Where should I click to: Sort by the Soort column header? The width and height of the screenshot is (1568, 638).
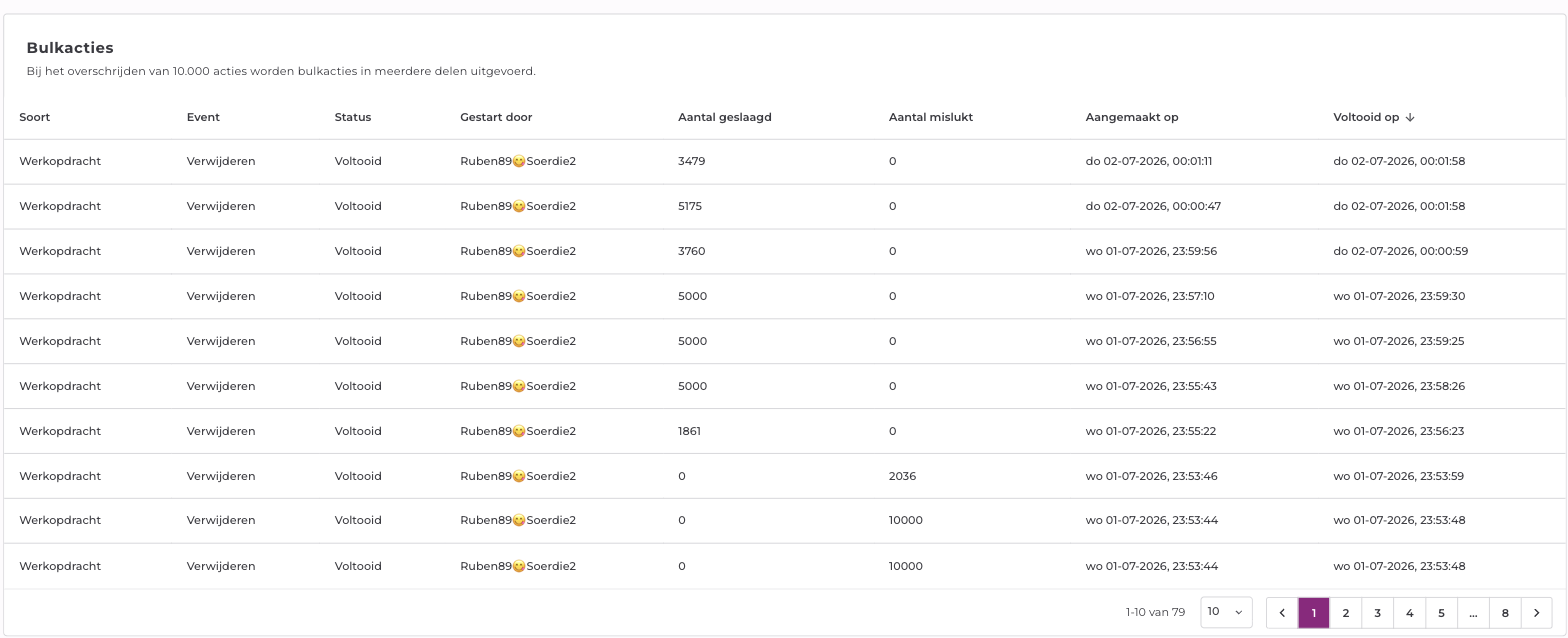pos(35,117)
